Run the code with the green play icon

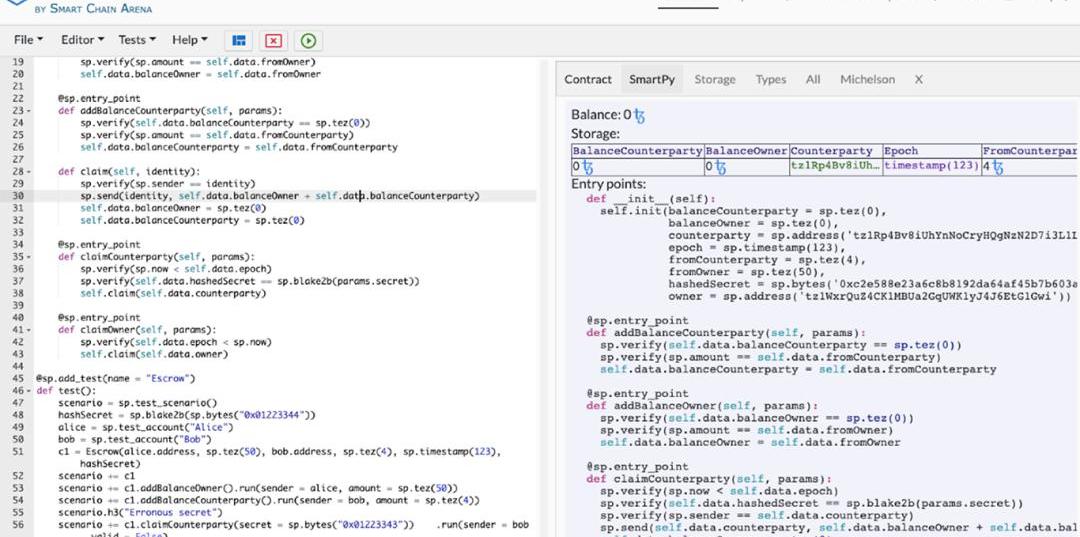pyautogui.click(x=308, y=41)
